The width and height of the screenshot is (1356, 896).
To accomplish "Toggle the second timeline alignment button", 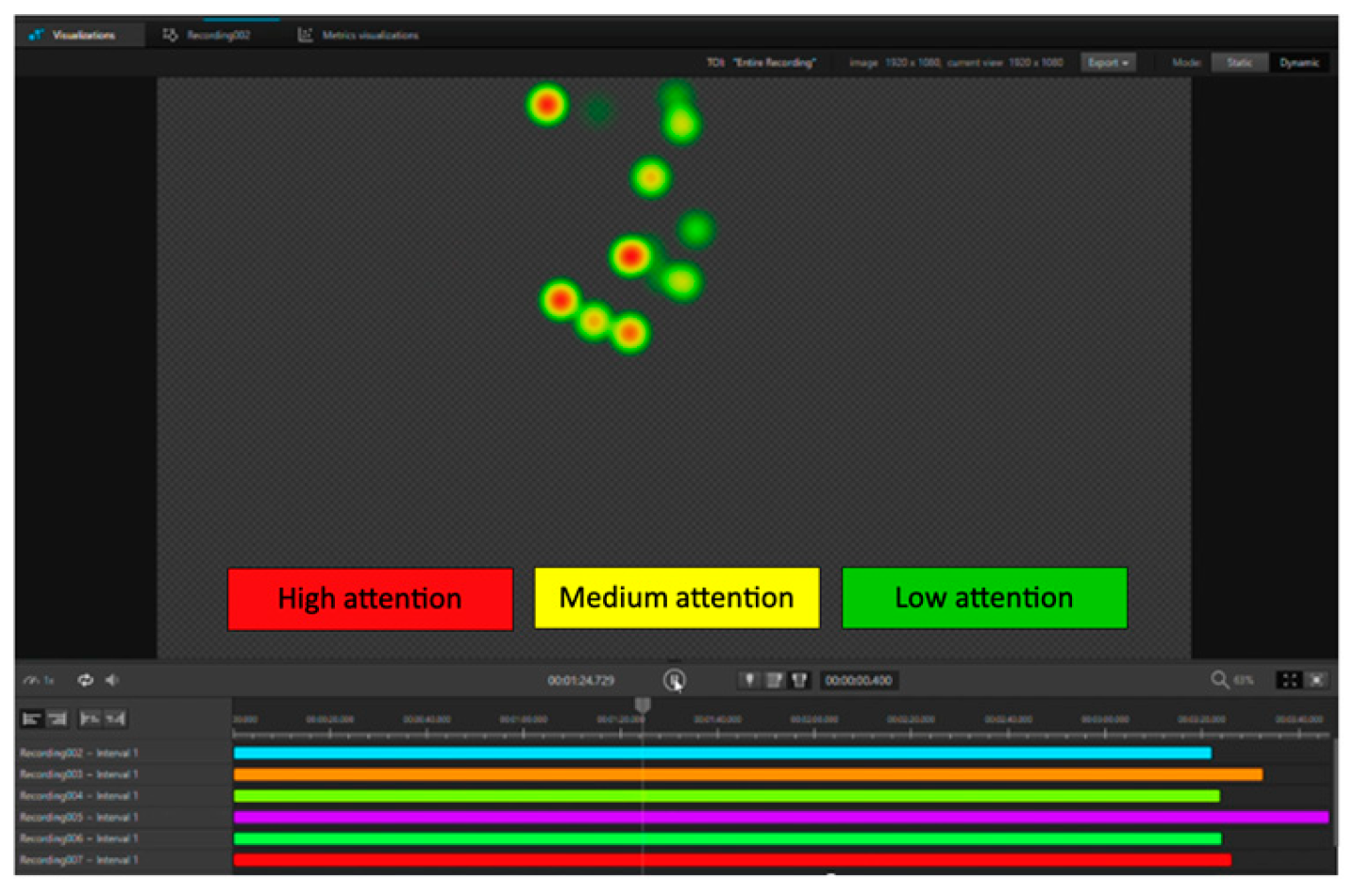I will coord(58,719).
